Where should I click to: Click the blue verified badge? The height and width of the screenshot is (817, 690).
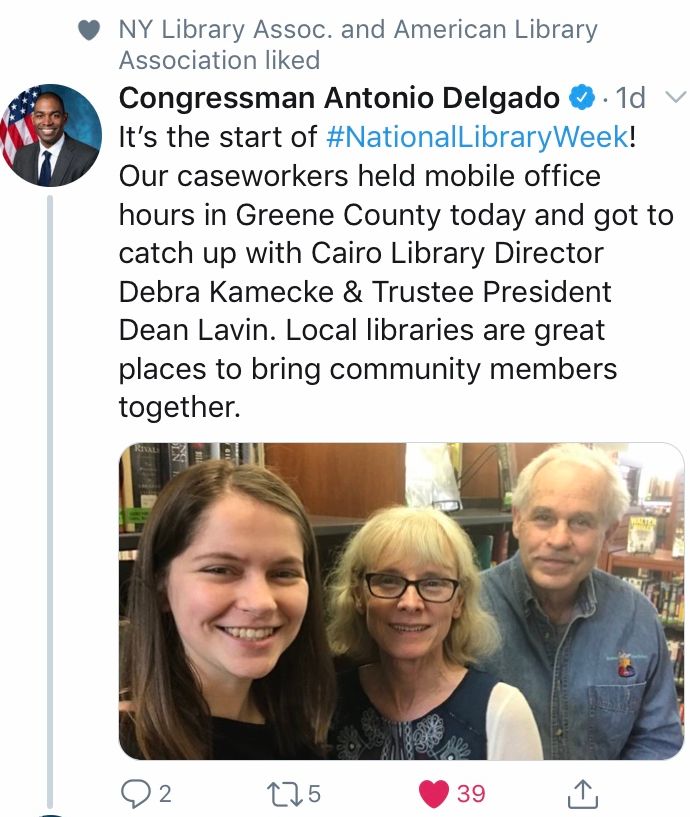point(582,97)
